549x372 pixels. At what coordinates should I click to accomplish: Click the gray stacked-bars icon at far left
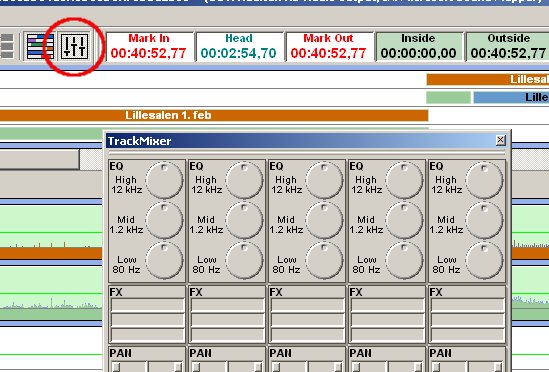7,46
